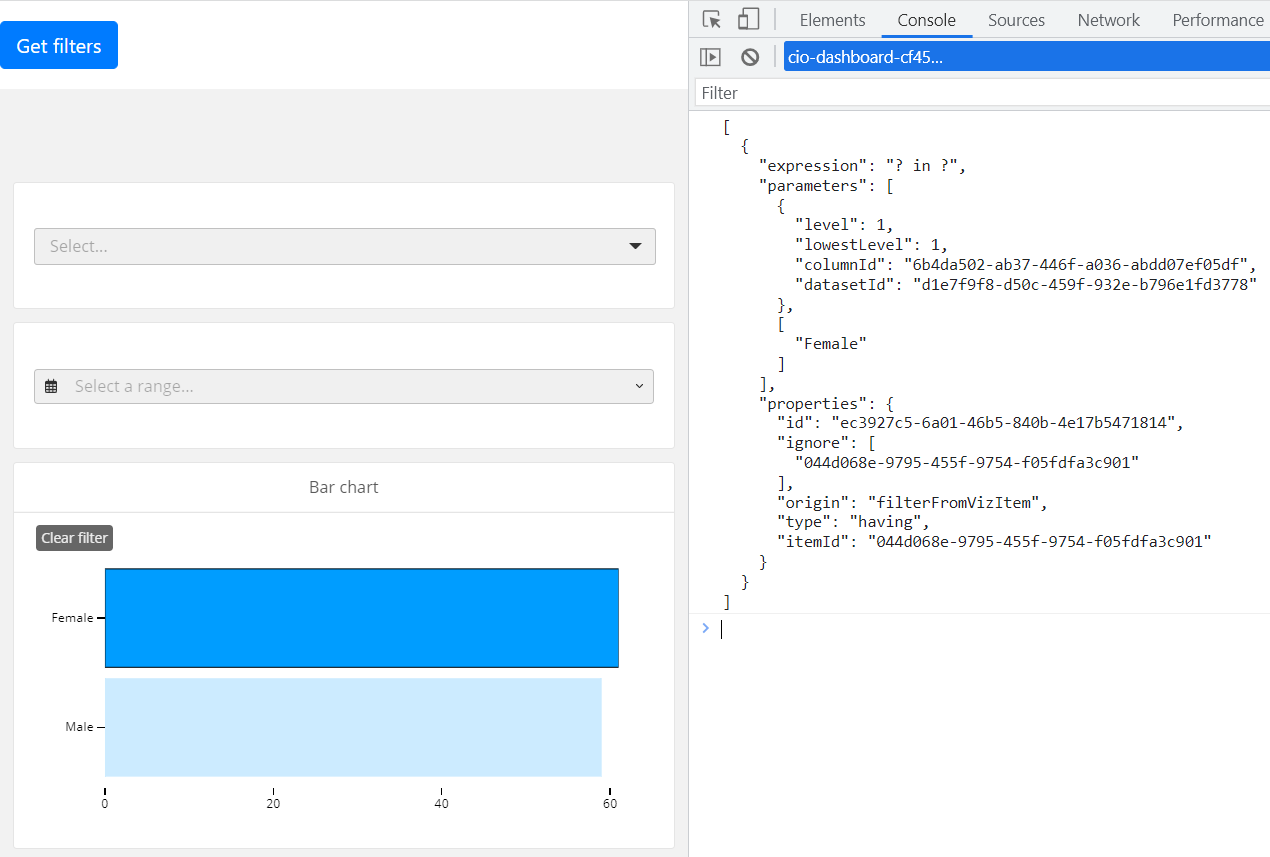The height and width of the screenshot is (857, 1270).
Task: Click the inspect element picker icon
Action: tap(712, 20)
